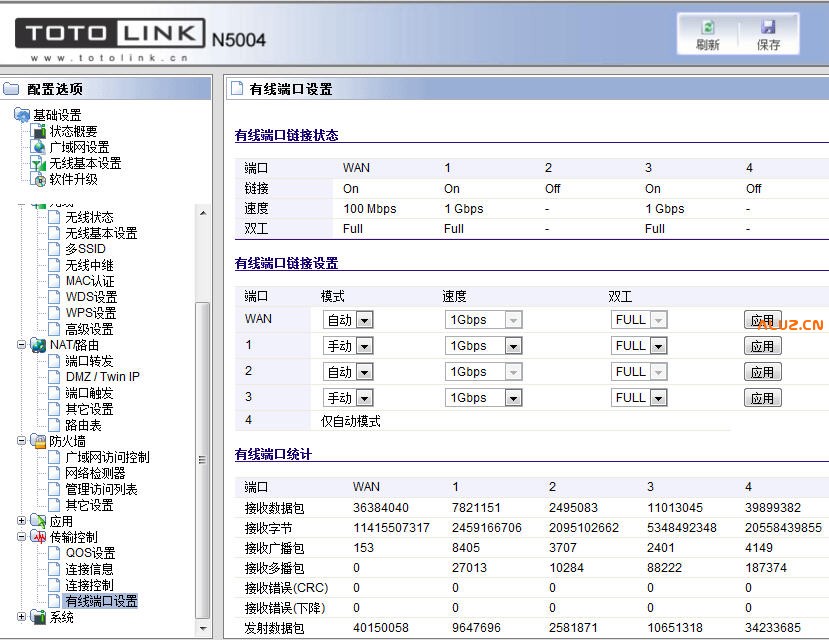Expand the 应用 tree node

pyautogui.click(x=22, y=521)
